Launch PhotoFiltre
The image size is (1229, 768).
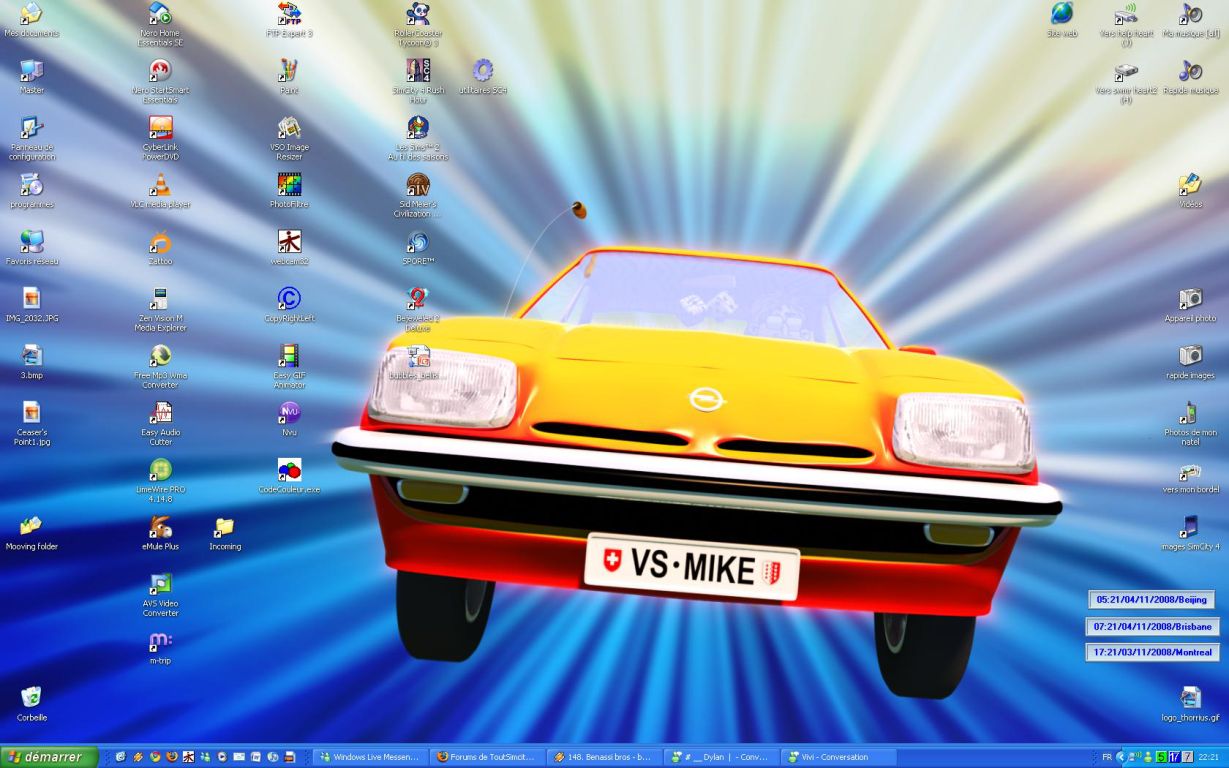tap(289, 185)
